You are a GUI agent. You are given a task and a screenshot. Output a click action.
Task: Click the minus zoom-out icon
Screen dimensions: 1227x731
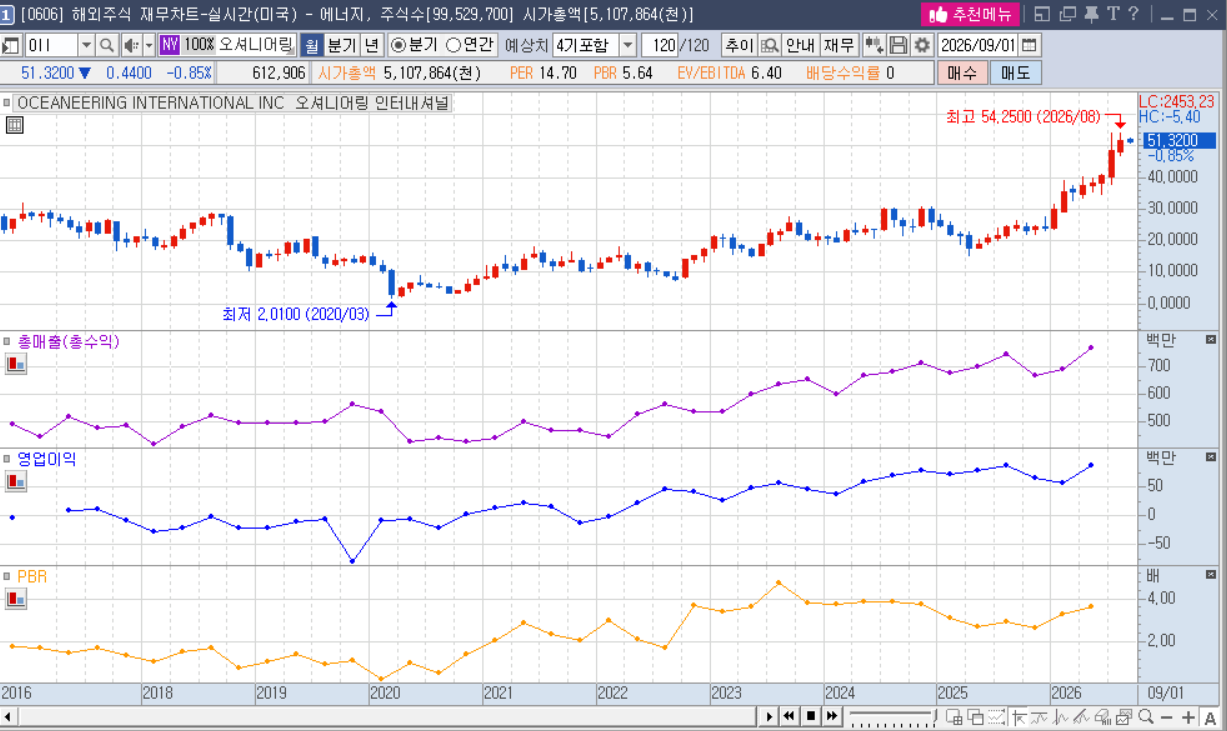point(1166,716)
